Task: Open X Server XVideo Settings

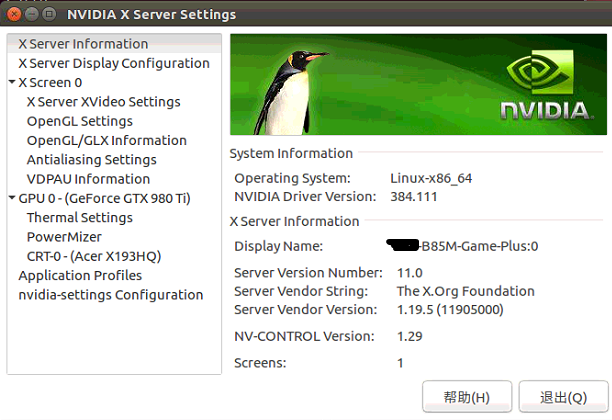Action: pos(103,102)
